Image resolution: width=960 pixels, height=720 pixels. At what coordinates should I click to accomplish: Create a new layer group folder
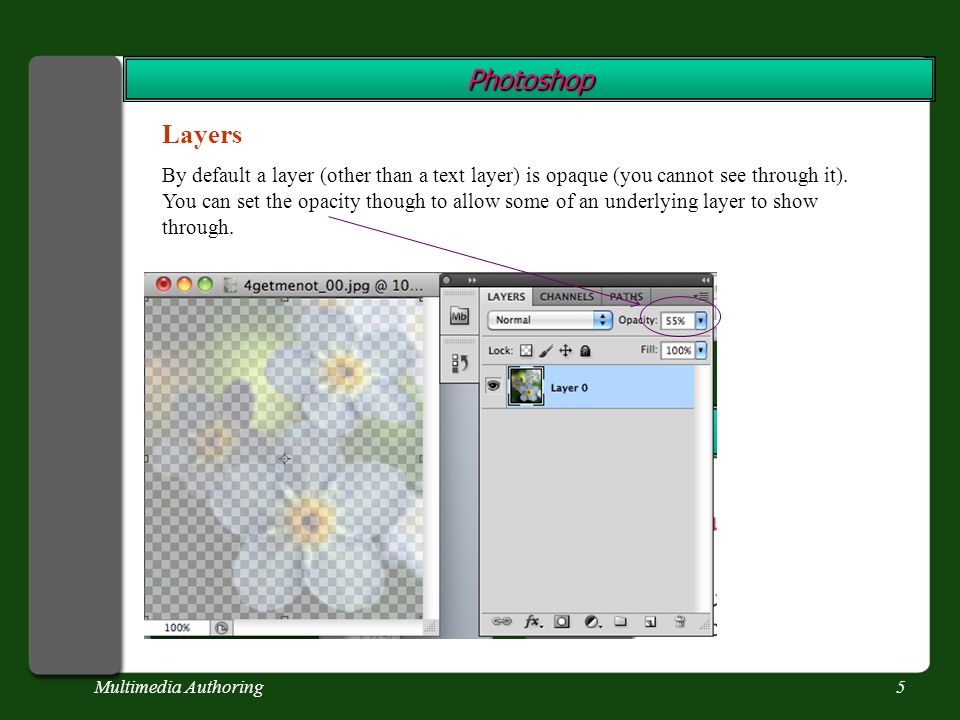click(621, 621)
